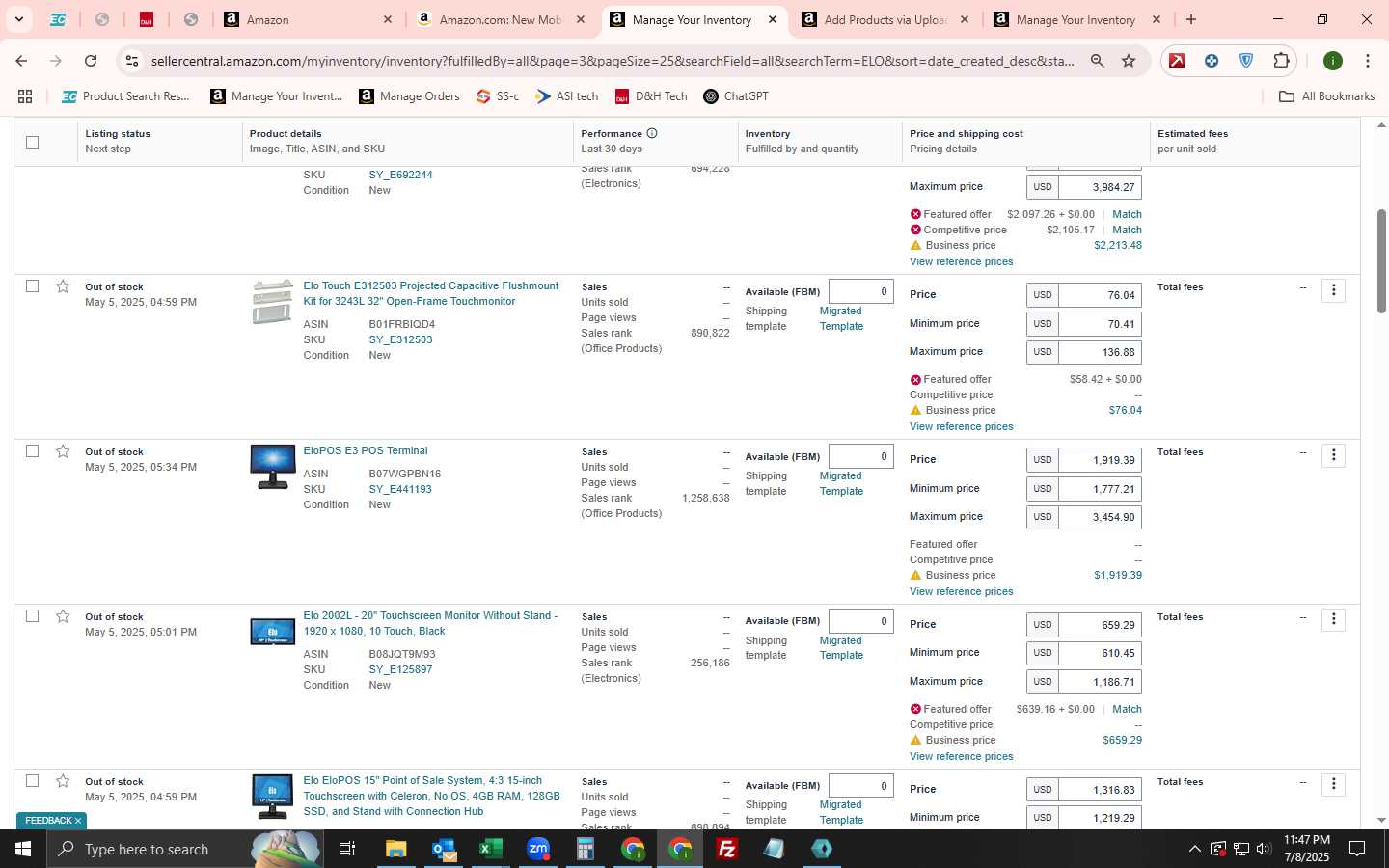This screenshot has width=1389, height=868.
Task: Open the ChatGPT bookmark
Action: [736, 96]
